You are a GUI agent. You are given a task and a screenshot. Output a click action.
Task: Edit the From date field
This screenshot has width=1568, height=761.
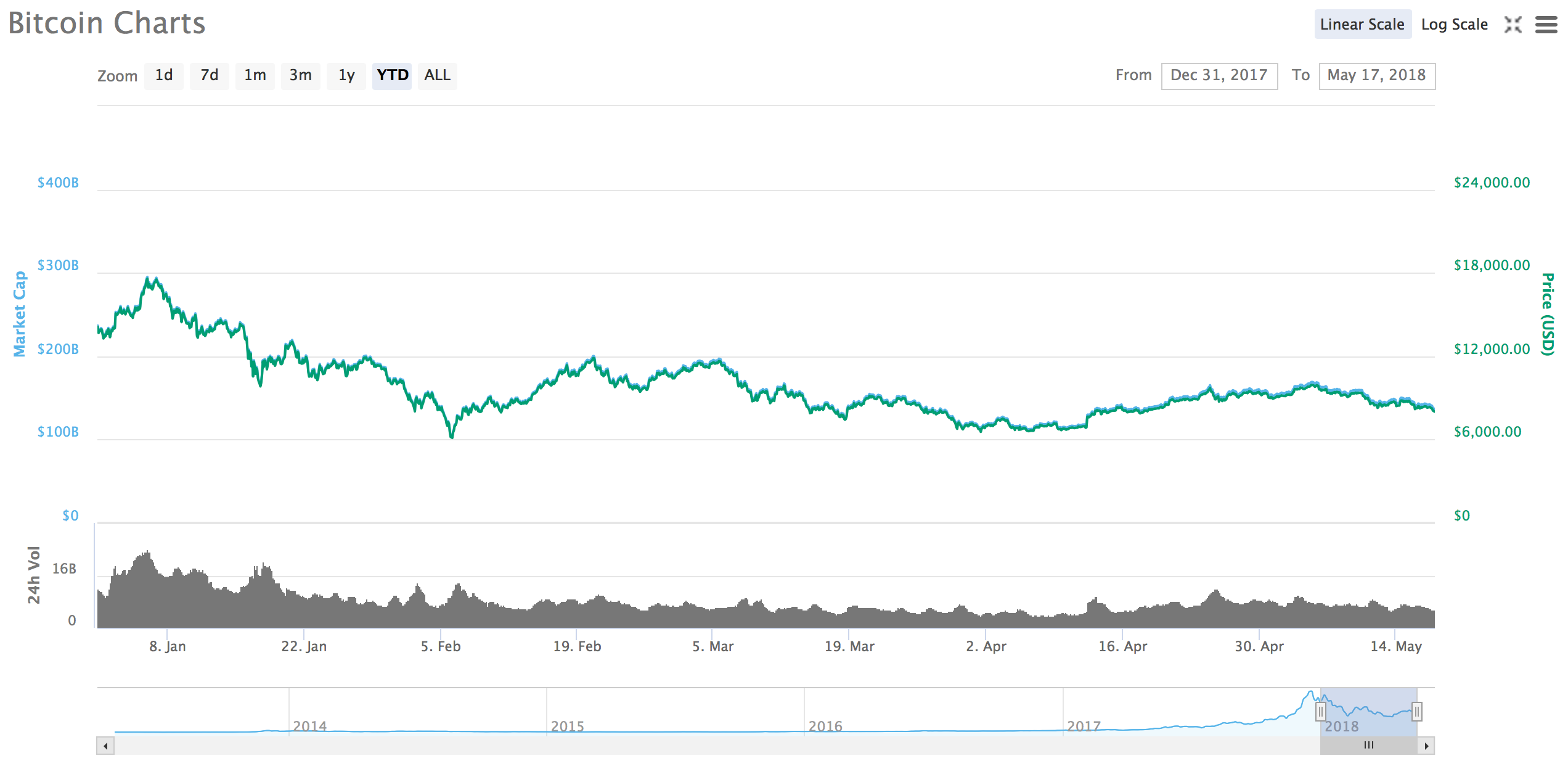point(1219,76)
